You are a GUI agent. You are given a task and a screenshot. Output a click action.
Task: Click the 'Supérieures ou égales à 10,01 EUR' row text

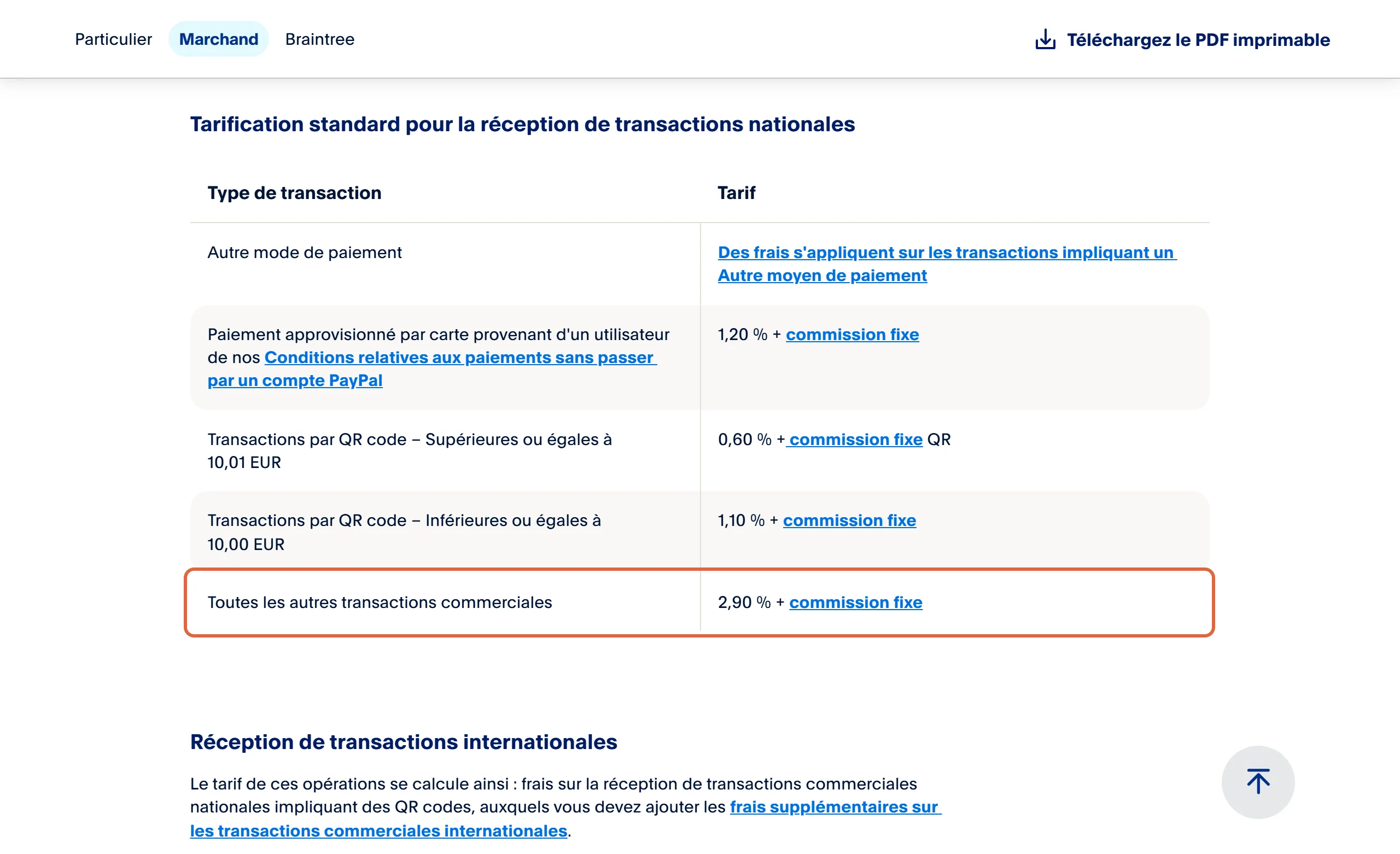tap(409, 451)
